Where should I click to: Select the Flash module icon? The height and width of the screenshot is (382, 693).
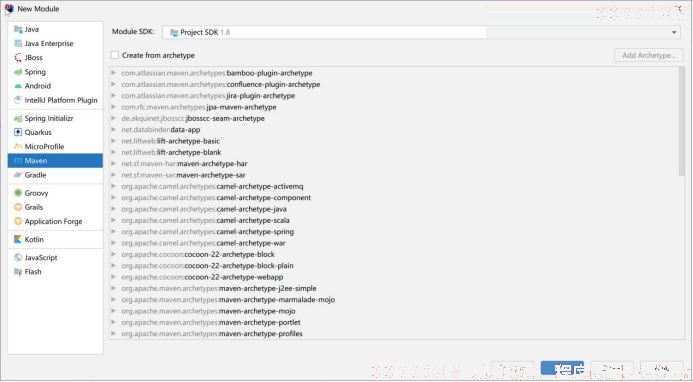pos(18,271)
